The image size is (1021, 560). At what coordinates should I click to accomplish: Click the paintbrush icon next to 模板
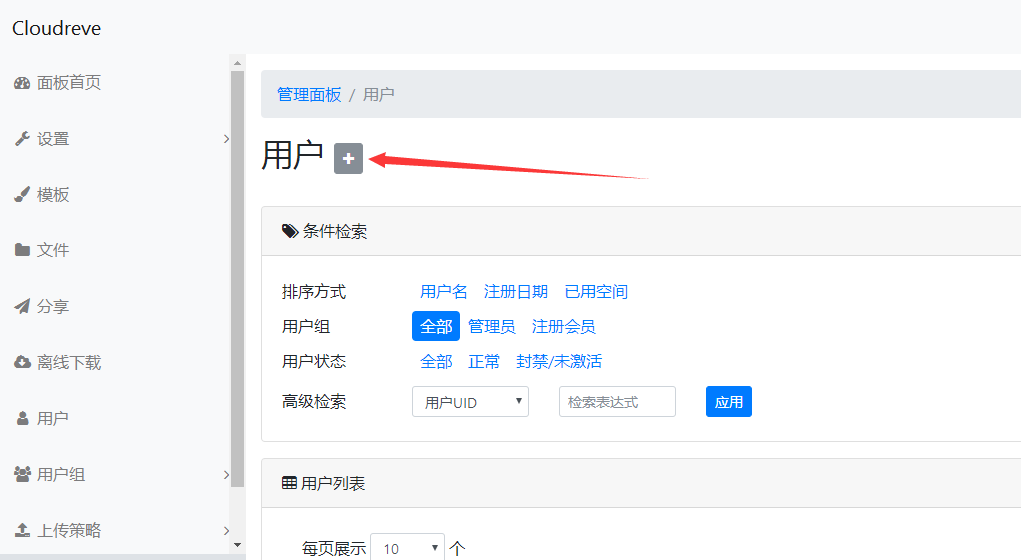point(22,195)
